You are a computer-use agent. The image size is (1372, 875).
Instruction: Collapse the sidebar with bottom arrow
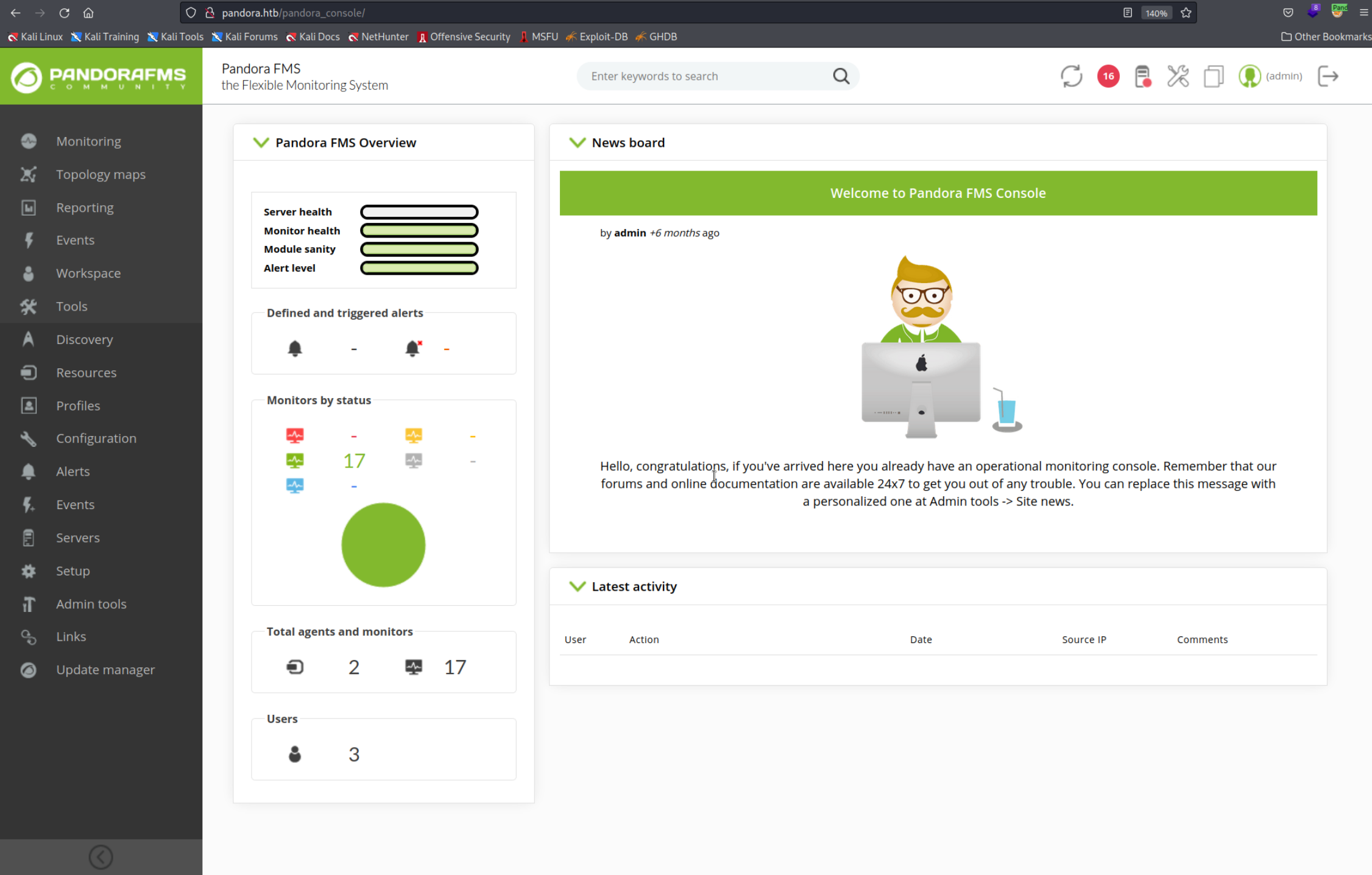[101, 857]
